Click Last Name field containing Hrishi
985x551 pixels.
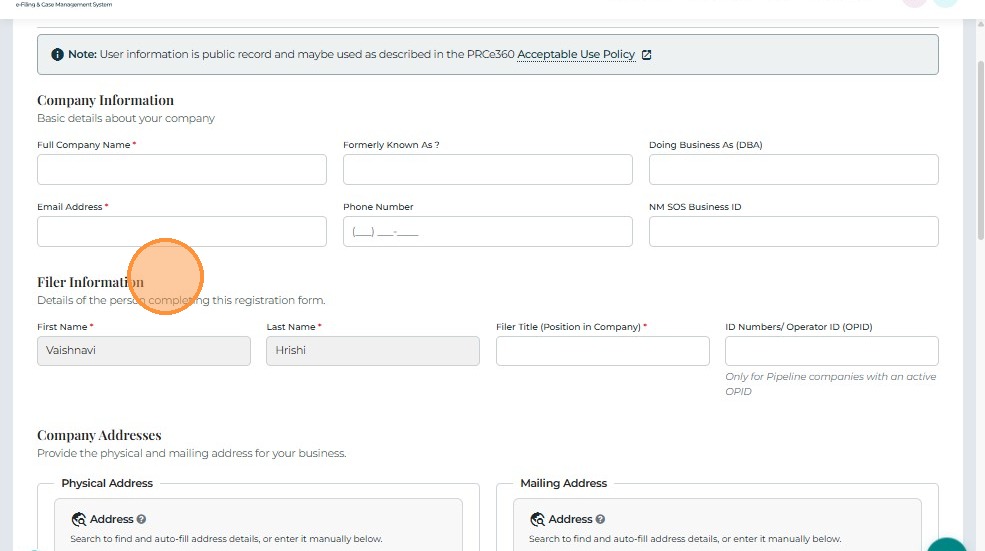(373, 351)
